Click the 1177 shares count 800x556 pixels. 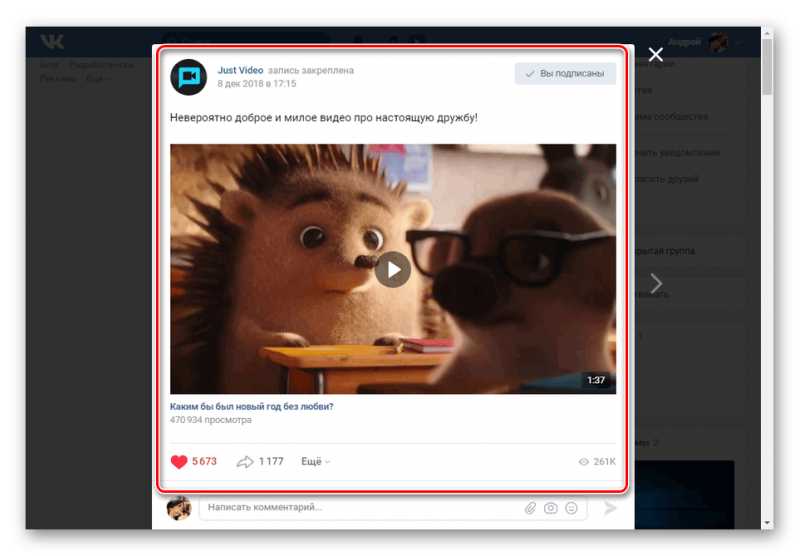[271, 462]
